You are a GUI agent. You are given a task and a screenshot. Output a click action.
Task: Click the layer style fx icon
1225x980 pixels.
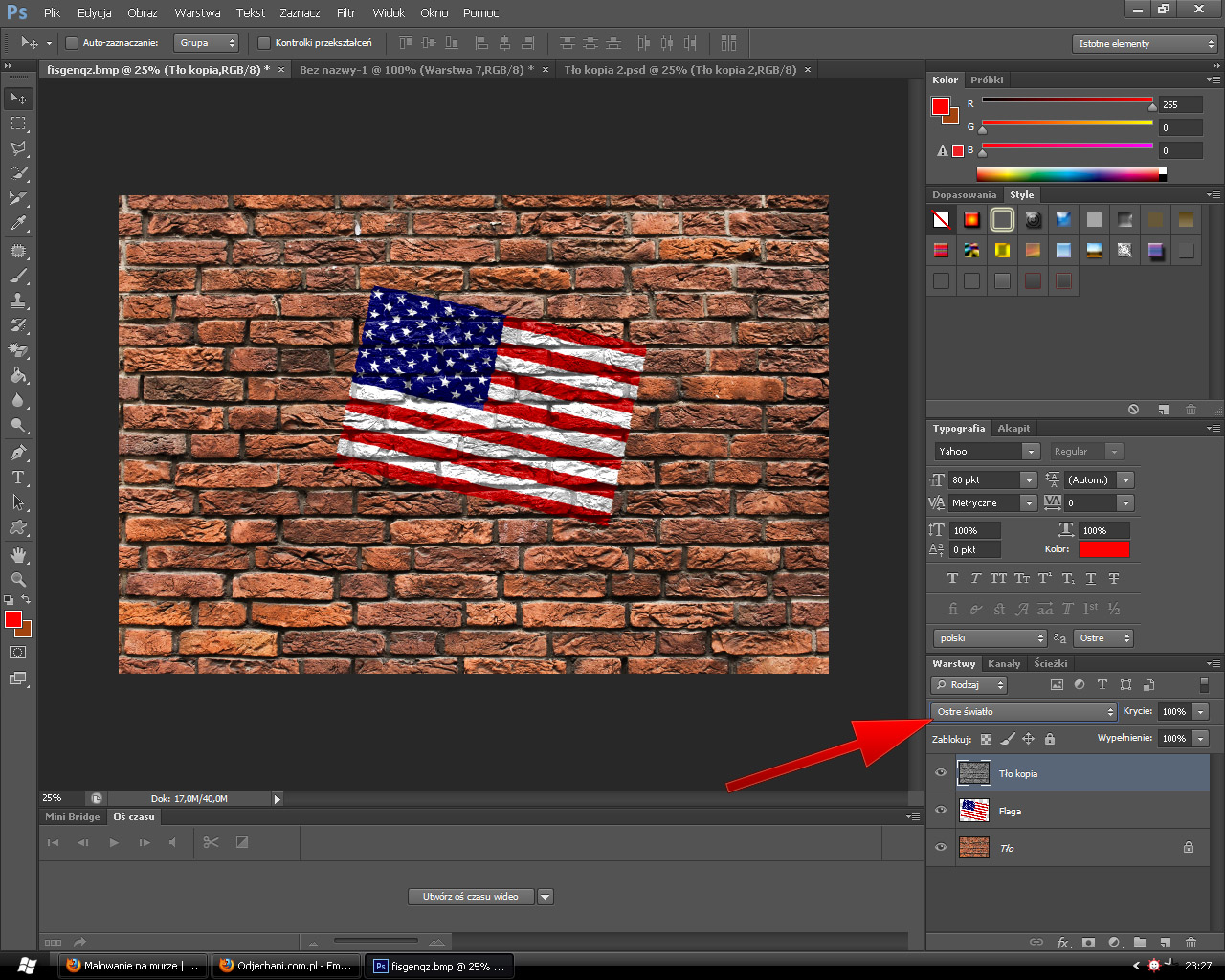1063,943
